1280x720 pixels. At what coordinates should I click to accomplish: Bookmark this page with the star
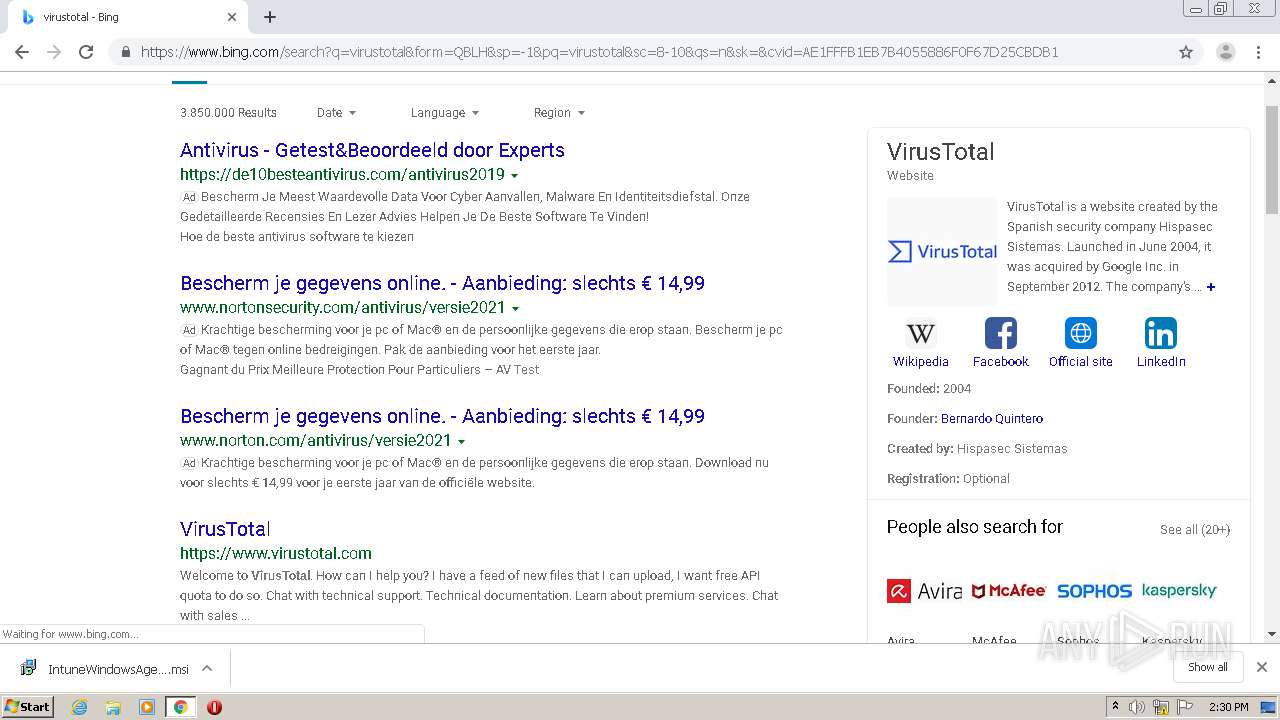[x=1186, y=52]
